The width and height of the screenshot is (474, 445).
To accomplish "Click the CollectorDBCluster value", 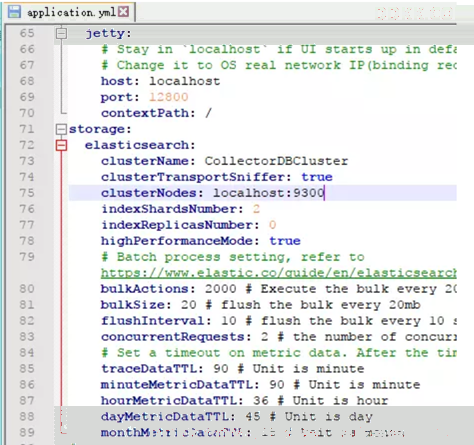I will tap(276, 161).
